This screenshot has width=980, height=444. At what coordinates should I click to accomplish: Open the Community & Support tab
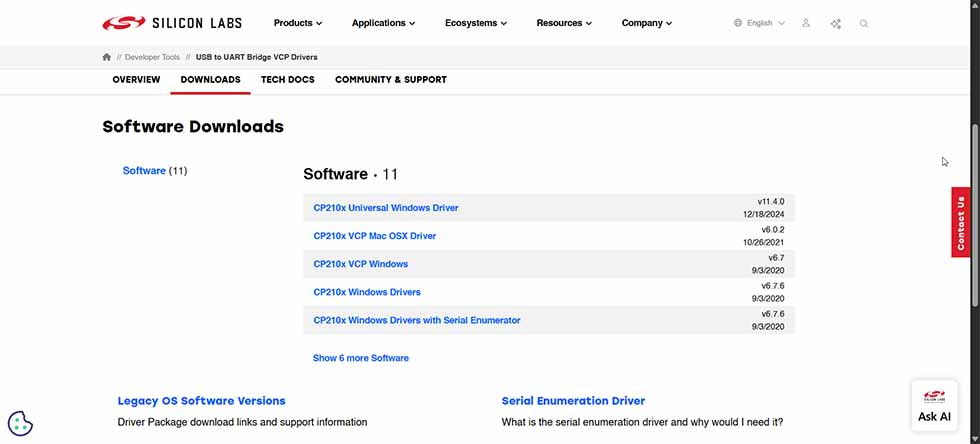(x=391, y=80)
